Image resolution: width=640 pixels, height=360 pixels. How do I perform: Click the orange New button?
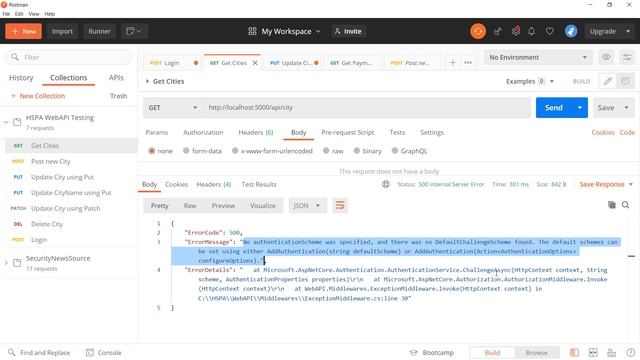pos(24,31)
